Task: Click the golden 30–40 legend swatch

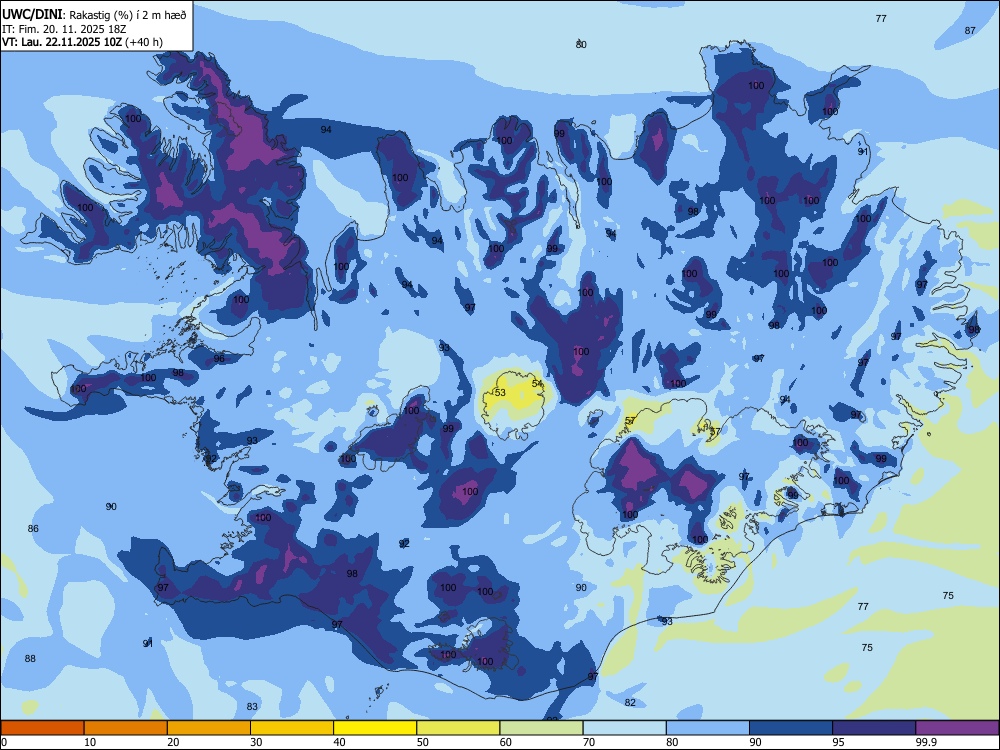Action: point(292,728)
